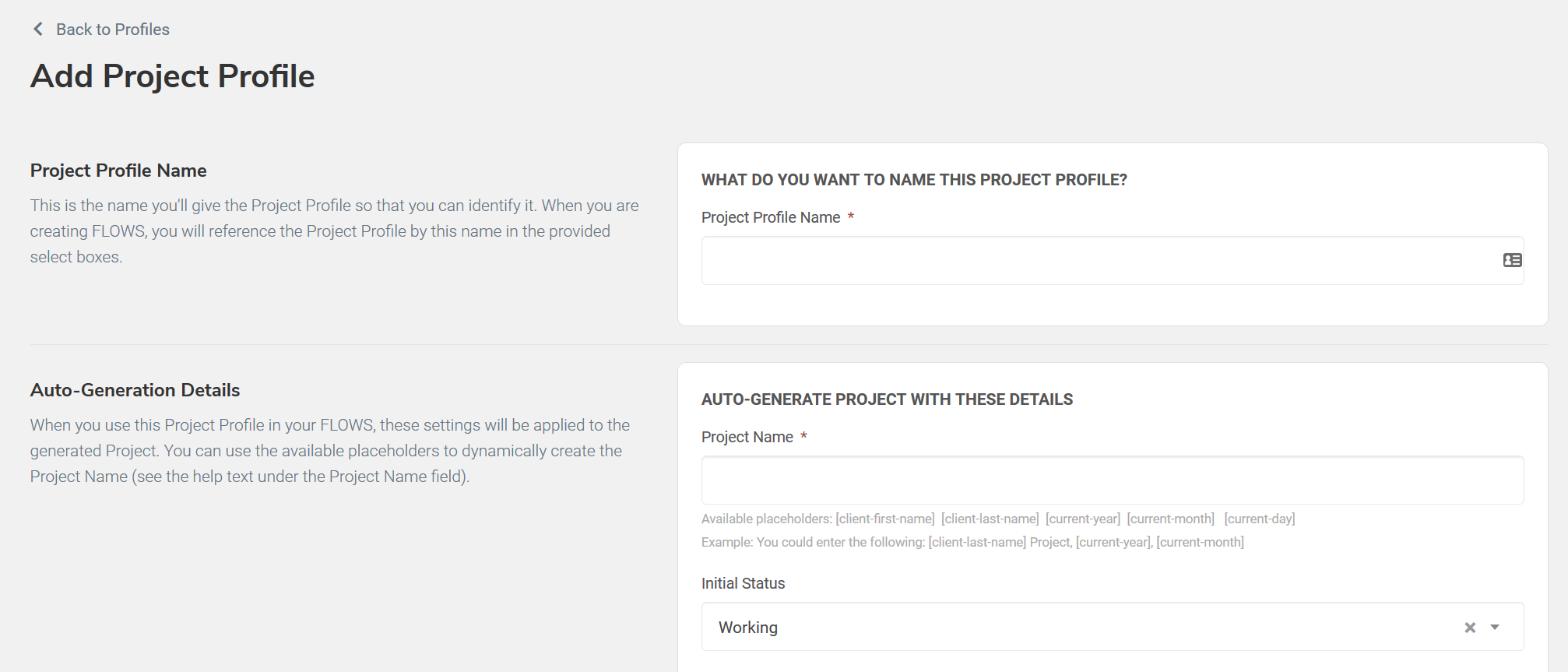
Task: Click the Initial Status field label
Action: pyautogui.click(x=743, y=584)
